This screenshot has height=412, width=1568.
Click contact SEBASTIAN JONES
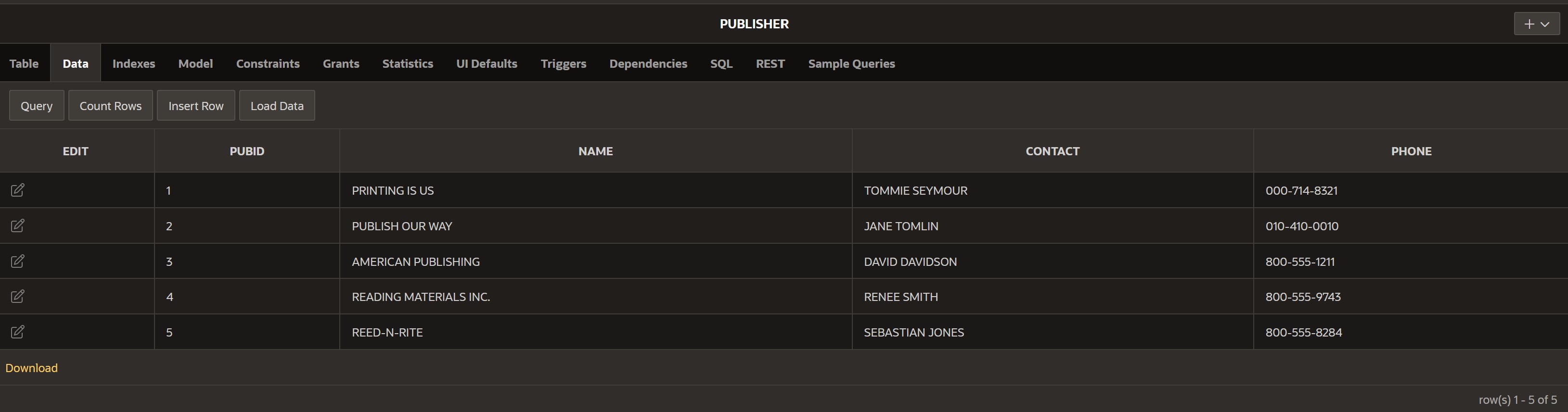[x=913, y=332]
